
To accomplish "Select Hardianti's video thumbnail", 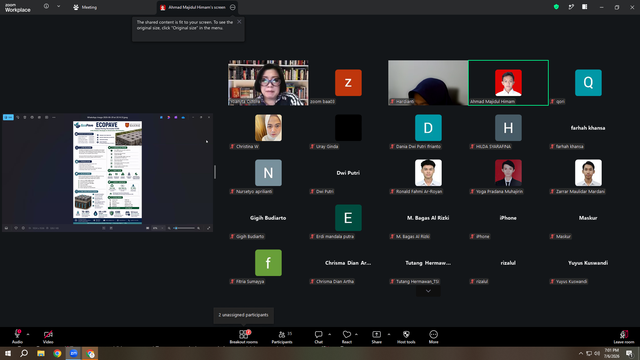I will pos(428,83).
